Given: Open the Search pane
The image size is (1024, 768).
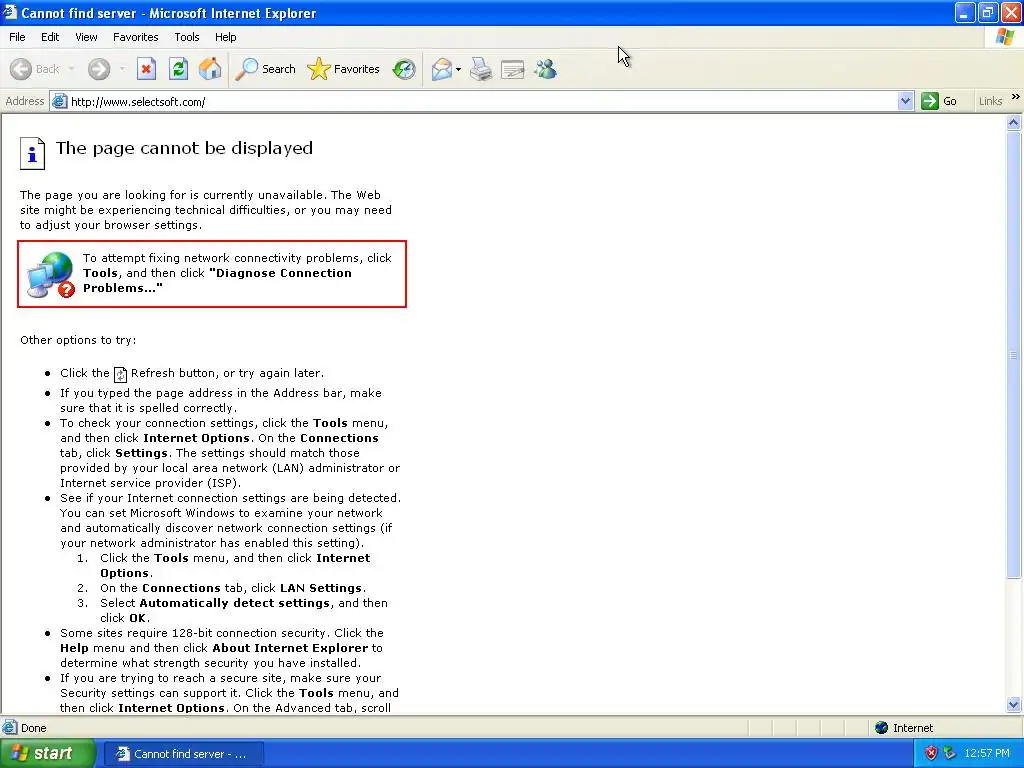Looking at the screenshot, I should pyautogui.click(x=265, y=69).
